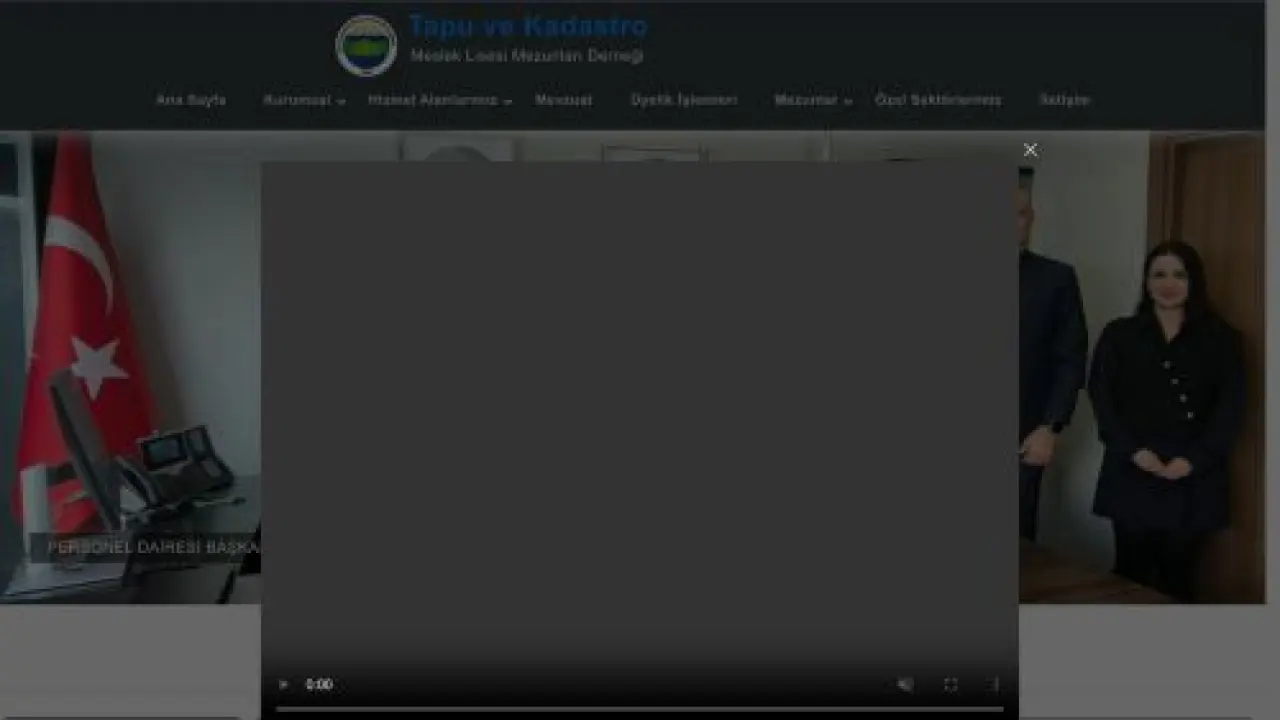Image resolution: width=1280 pixels, height=720 pixels.
Task: Open the Mezunlar menu
Action: pos(806,100)
